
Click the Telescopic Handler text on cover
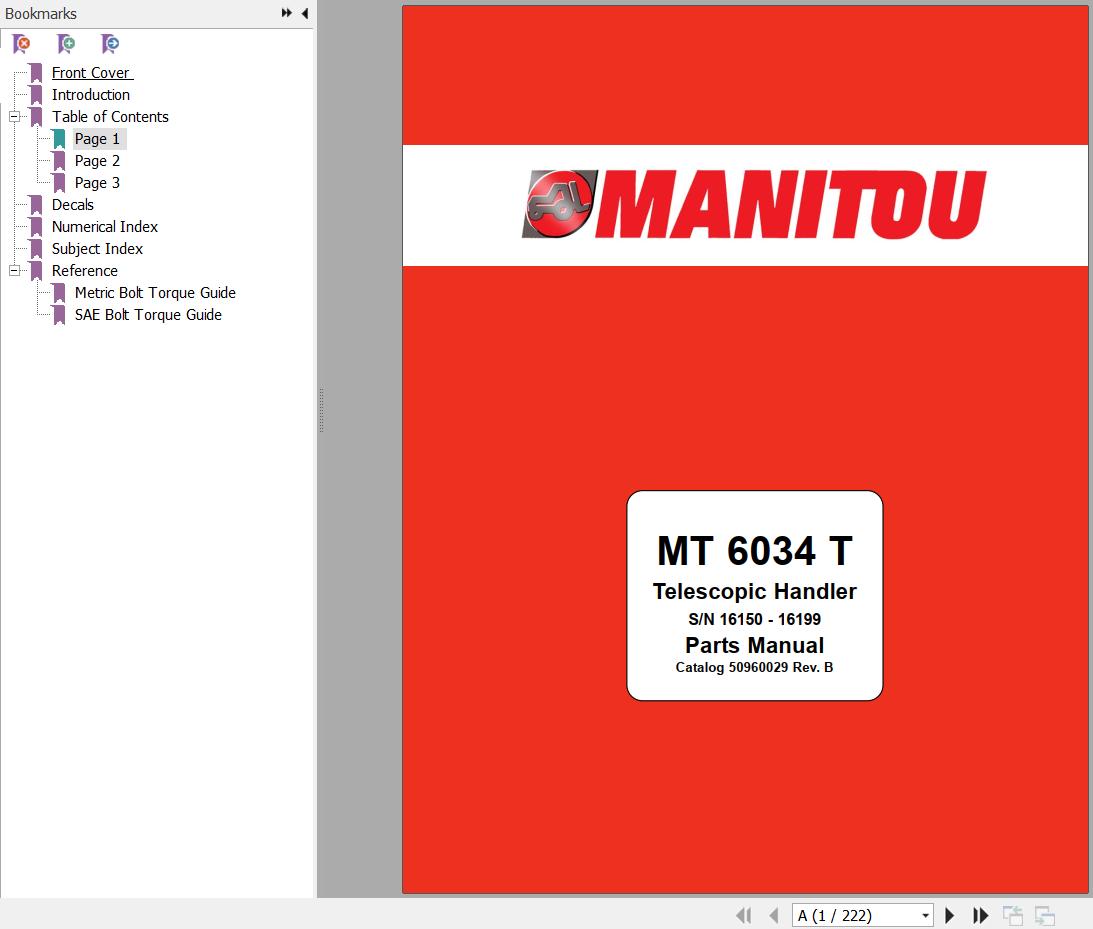[755, 591]
